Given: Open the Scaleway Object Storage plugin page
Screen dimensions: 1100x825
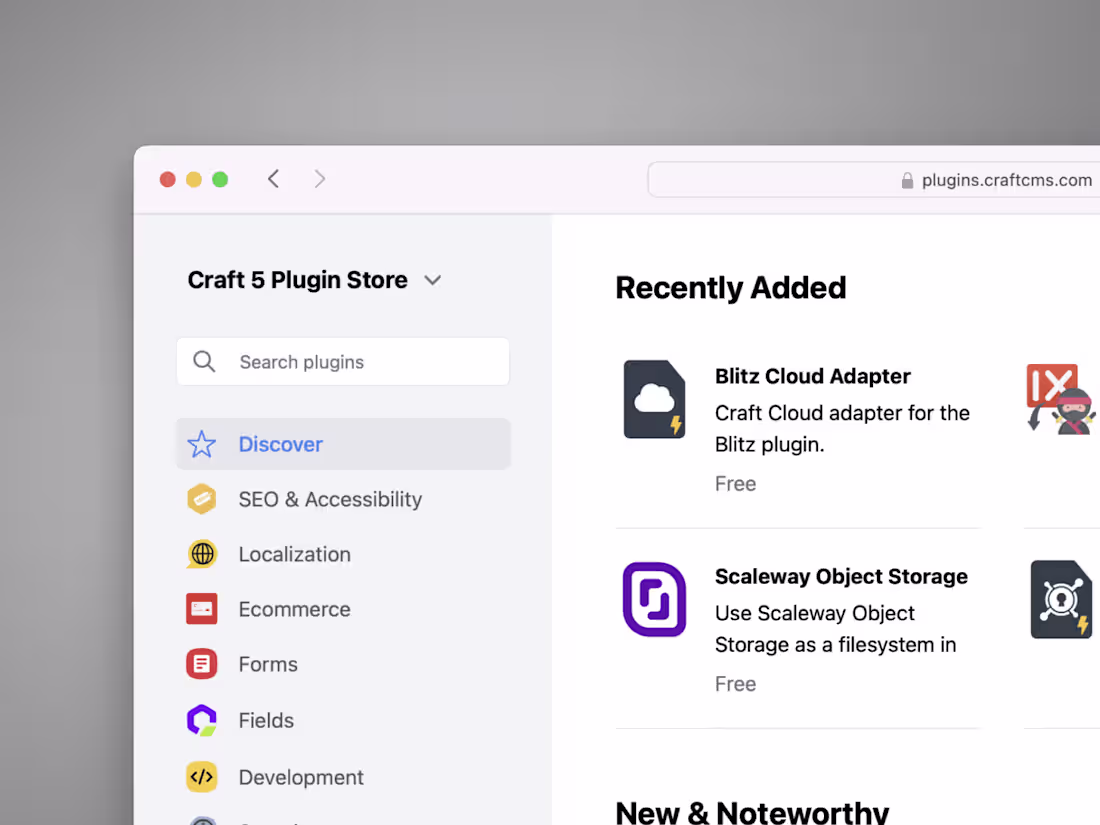Looking at the screenshot, I should point(841,576).
